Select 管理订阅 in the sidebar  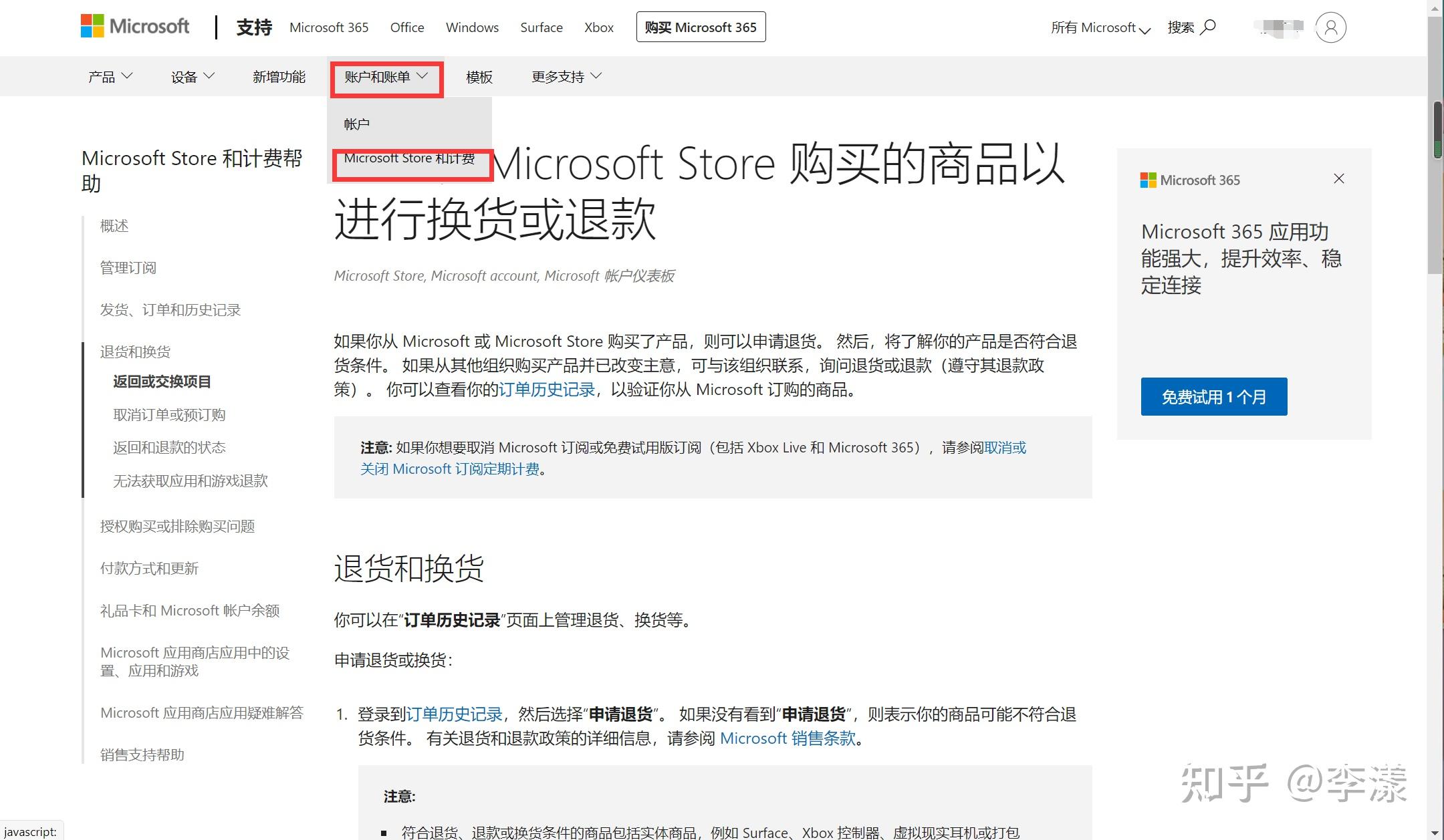pyautogui.click(x=128, y=268)
